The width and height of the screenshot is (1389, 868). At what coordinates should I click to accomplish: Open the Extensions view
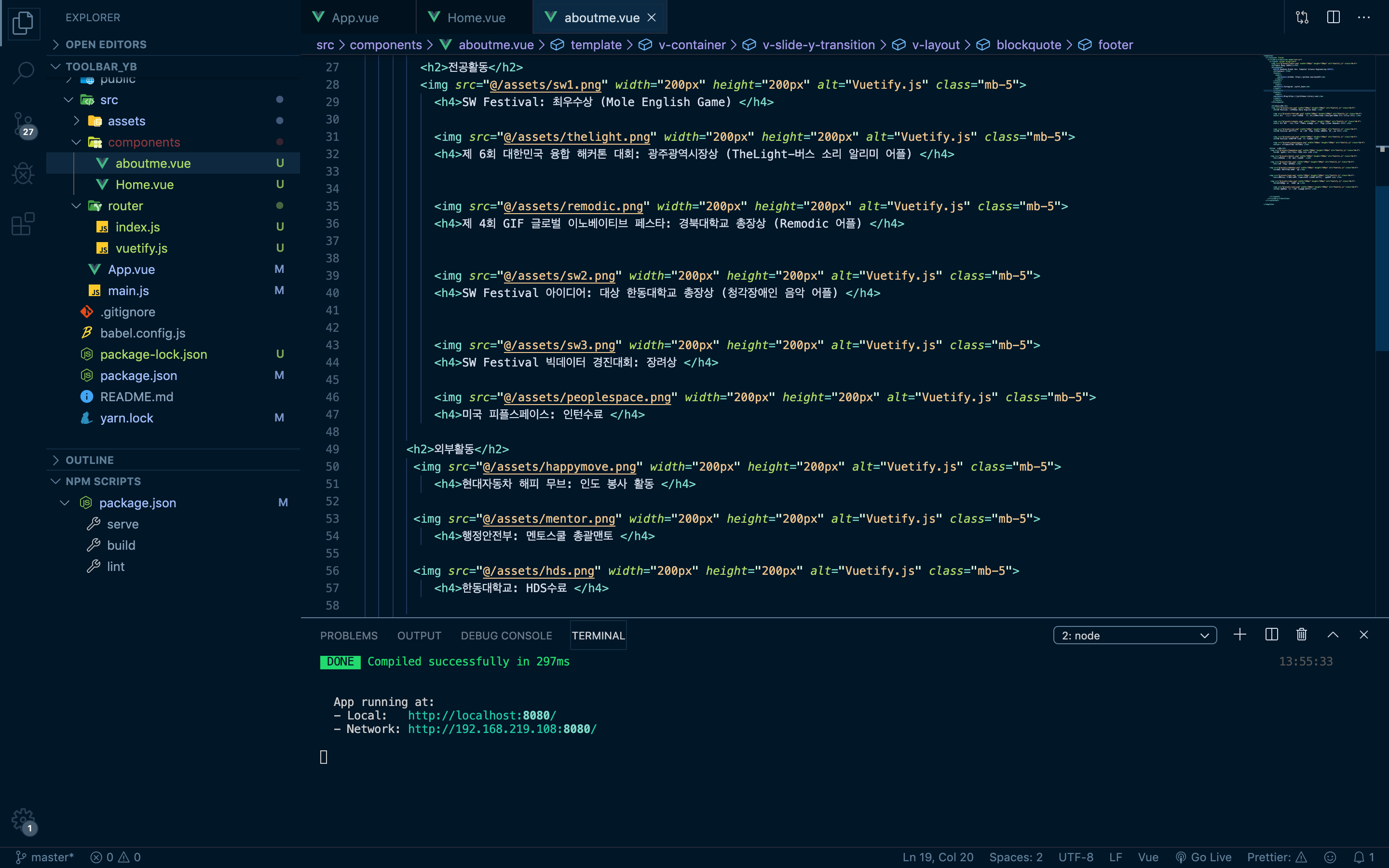pos(23,224)
